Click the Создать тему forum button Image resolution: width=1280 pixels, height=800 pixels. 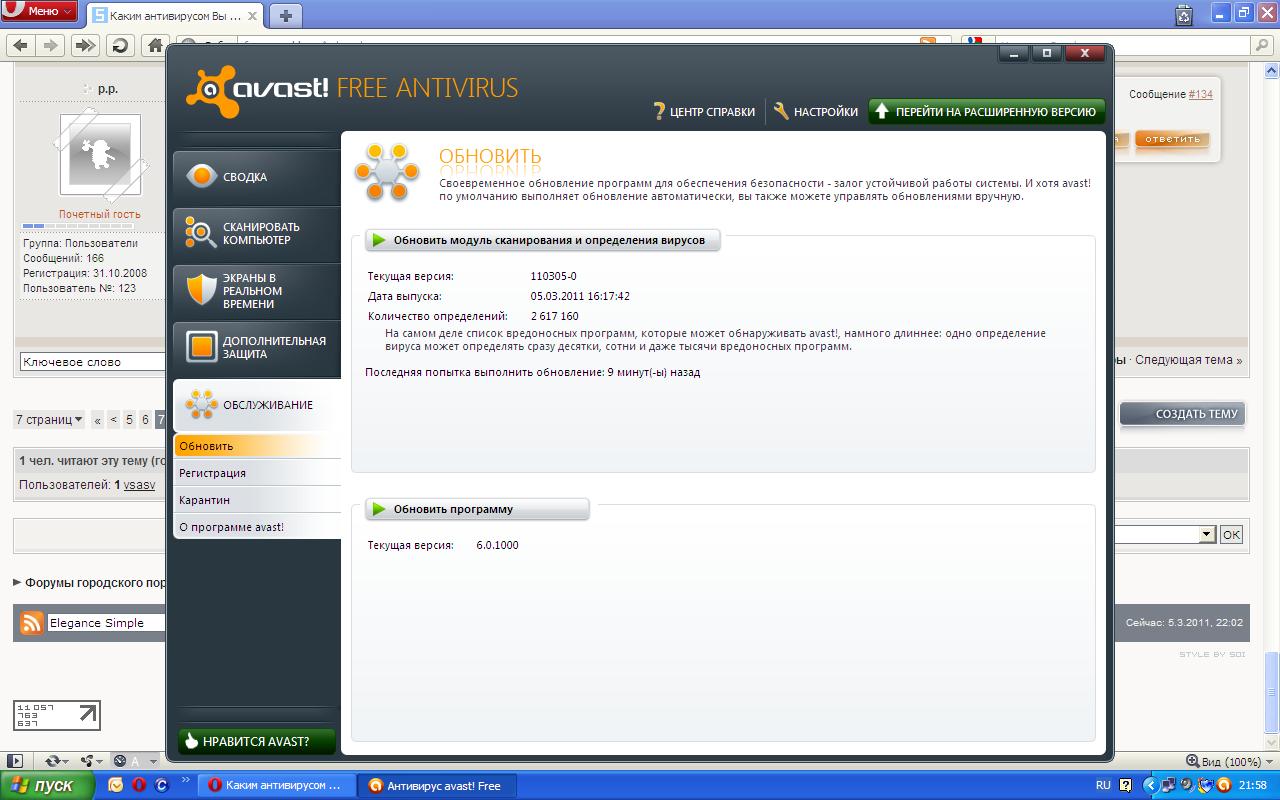pyautogui.click(x=1182, y=414)
